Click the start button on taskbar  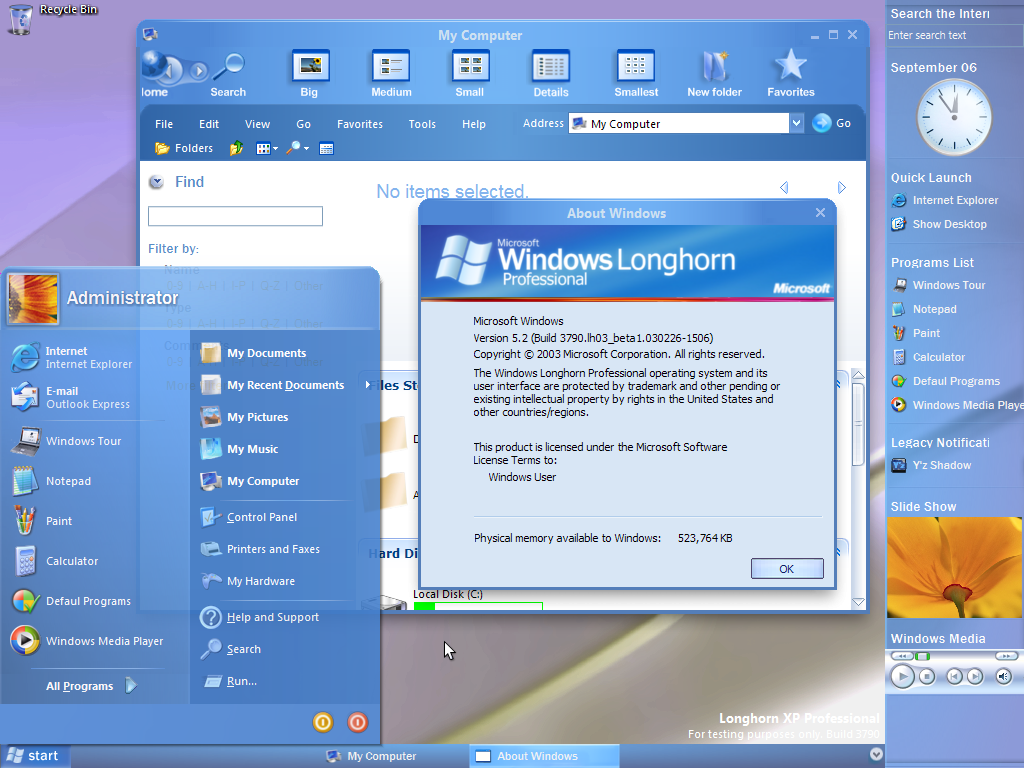click(34, 756)
